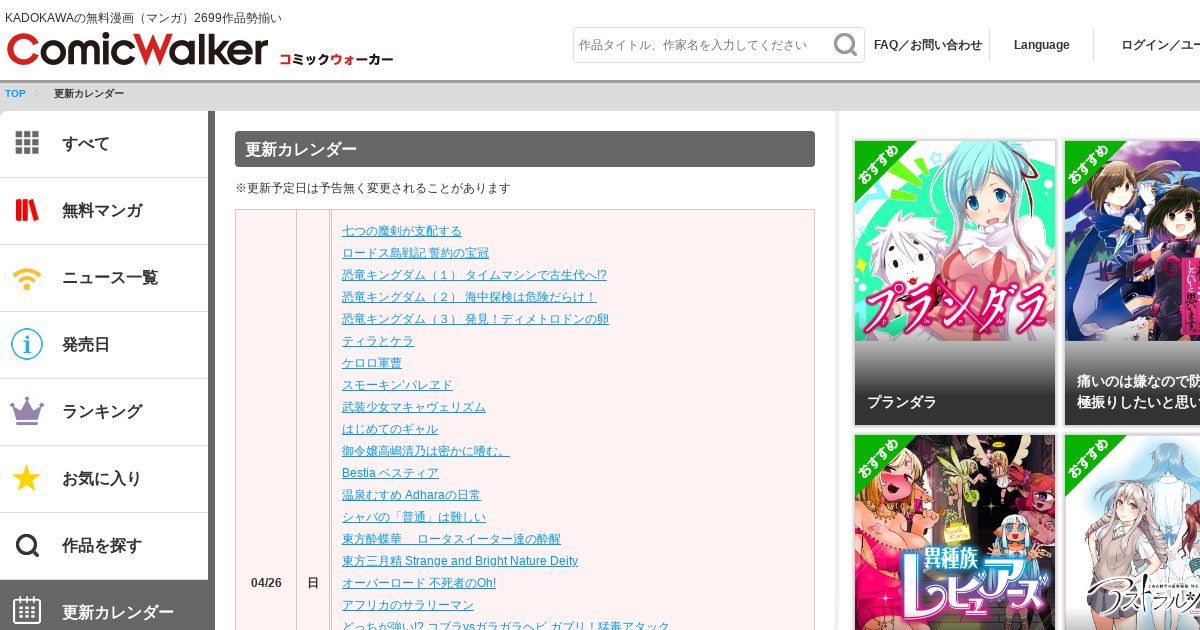Screen dimensions: 1200x630
Task: Open 恐竜キングダム（３） ディメトロドン link
Action: pos(475,319)
